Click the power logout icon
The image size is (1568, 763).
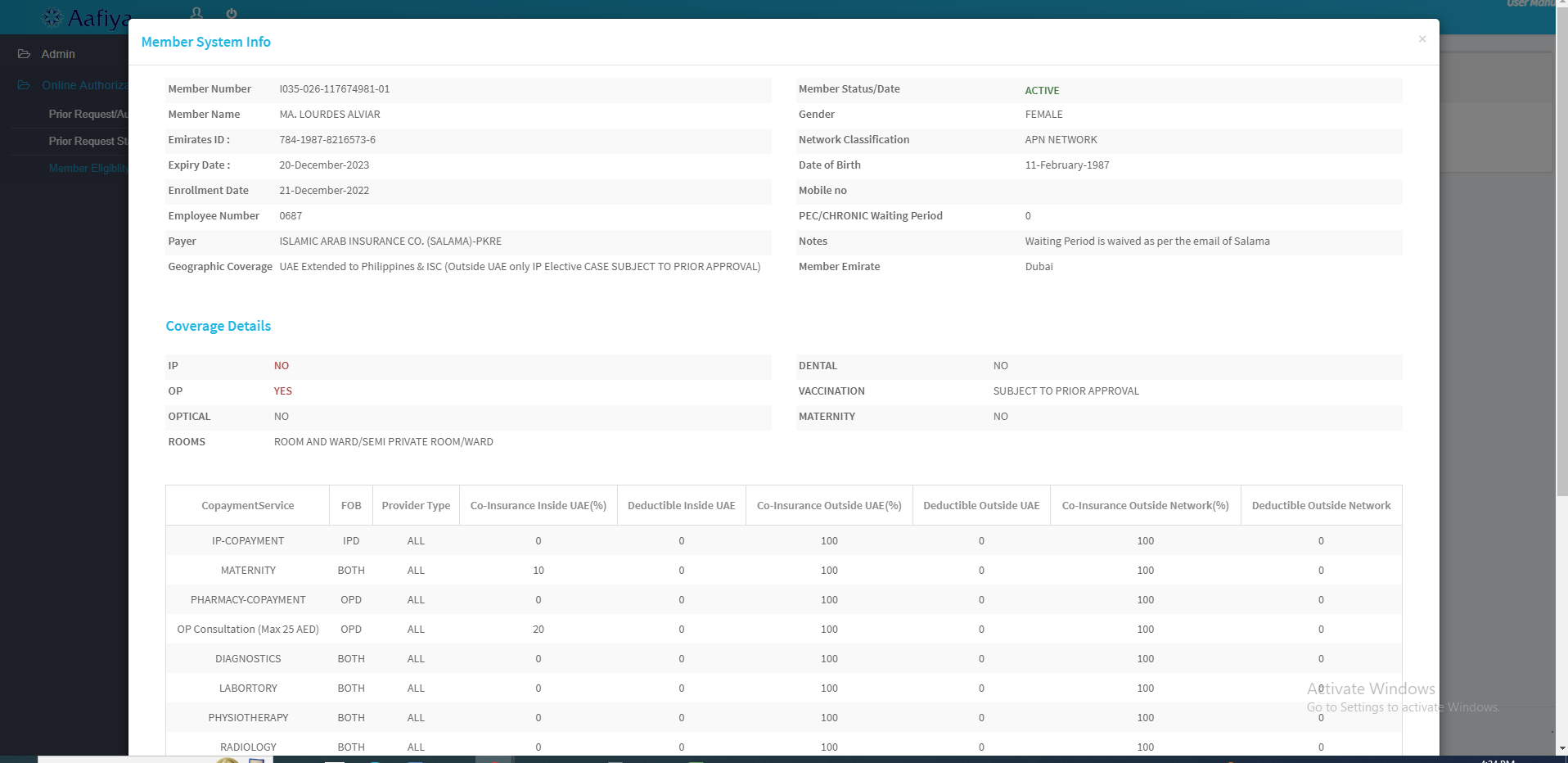pos(232,13)
